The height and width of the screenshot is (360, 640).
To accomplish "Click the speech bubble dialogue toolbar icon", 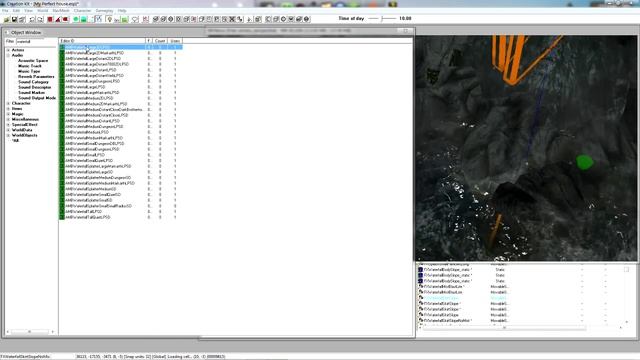I will click(x=135, y=19).
